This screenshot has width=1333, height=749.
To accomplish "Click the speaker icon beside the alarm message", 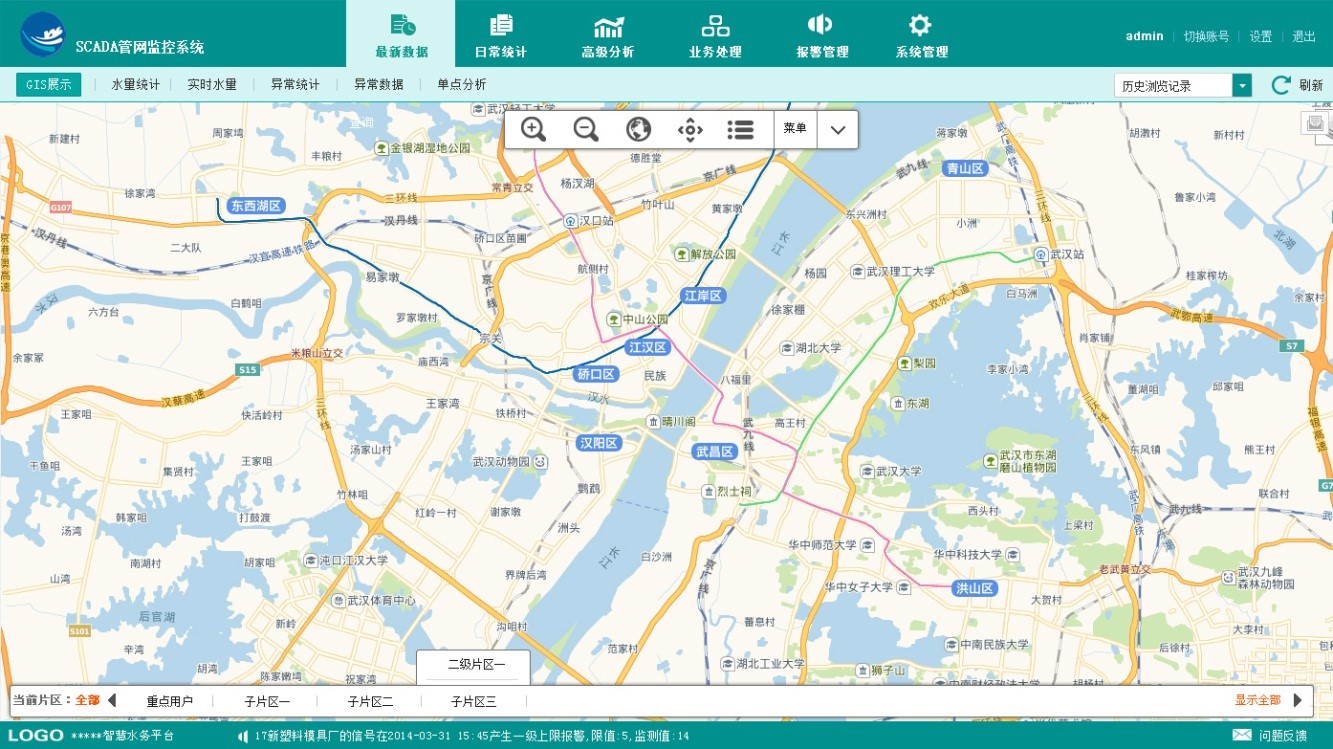I will tap(243, 736).
